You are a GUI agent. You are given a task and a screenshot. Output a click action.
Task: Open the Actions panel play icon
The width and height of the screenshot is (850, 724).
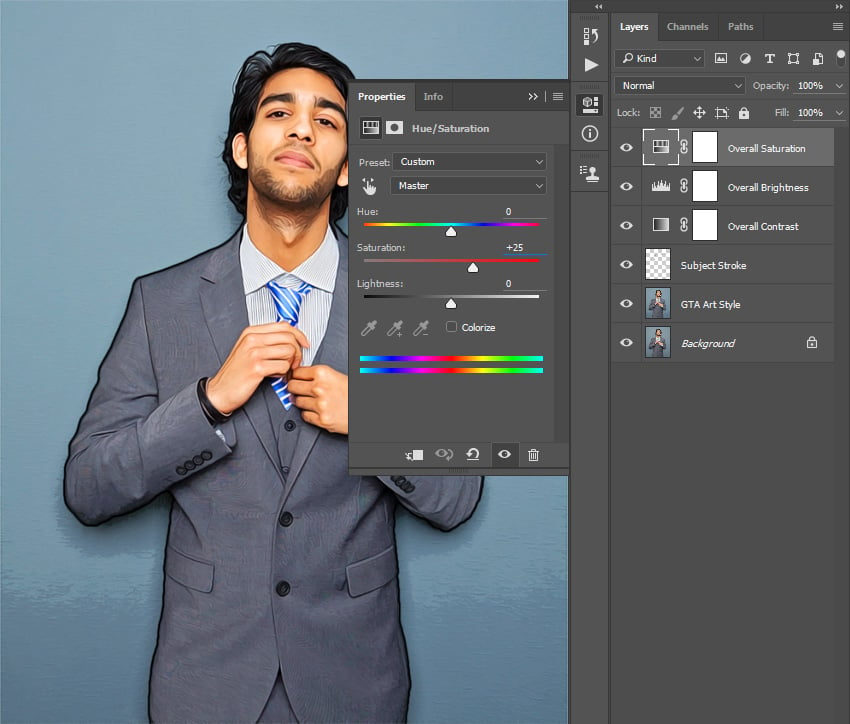591,65
